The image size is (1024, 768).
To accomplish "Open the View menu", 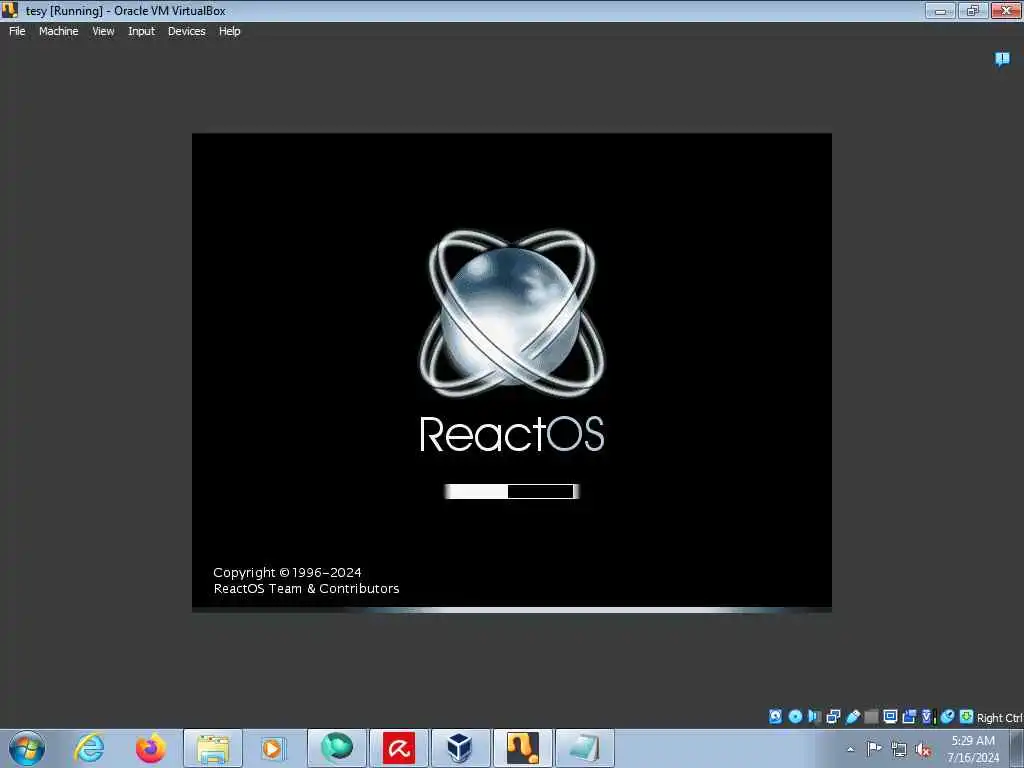I will point(103,31).
